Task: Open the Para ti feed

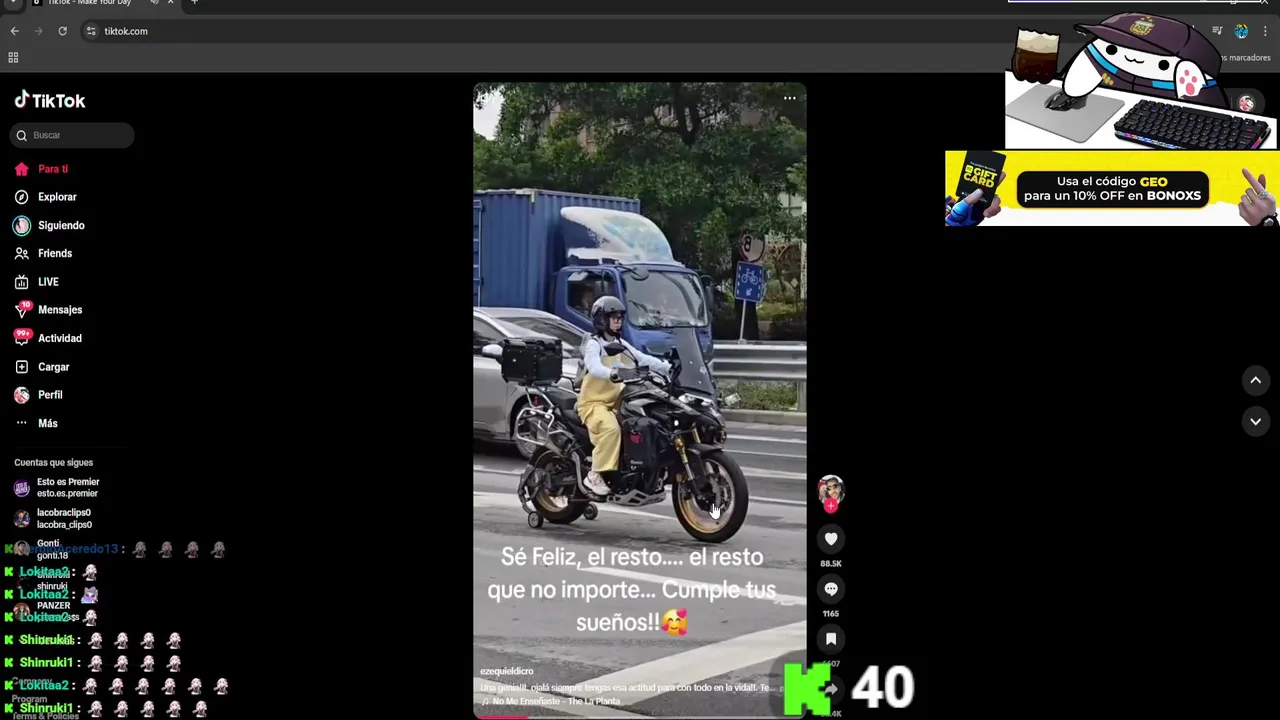Action: coord(42,169)
